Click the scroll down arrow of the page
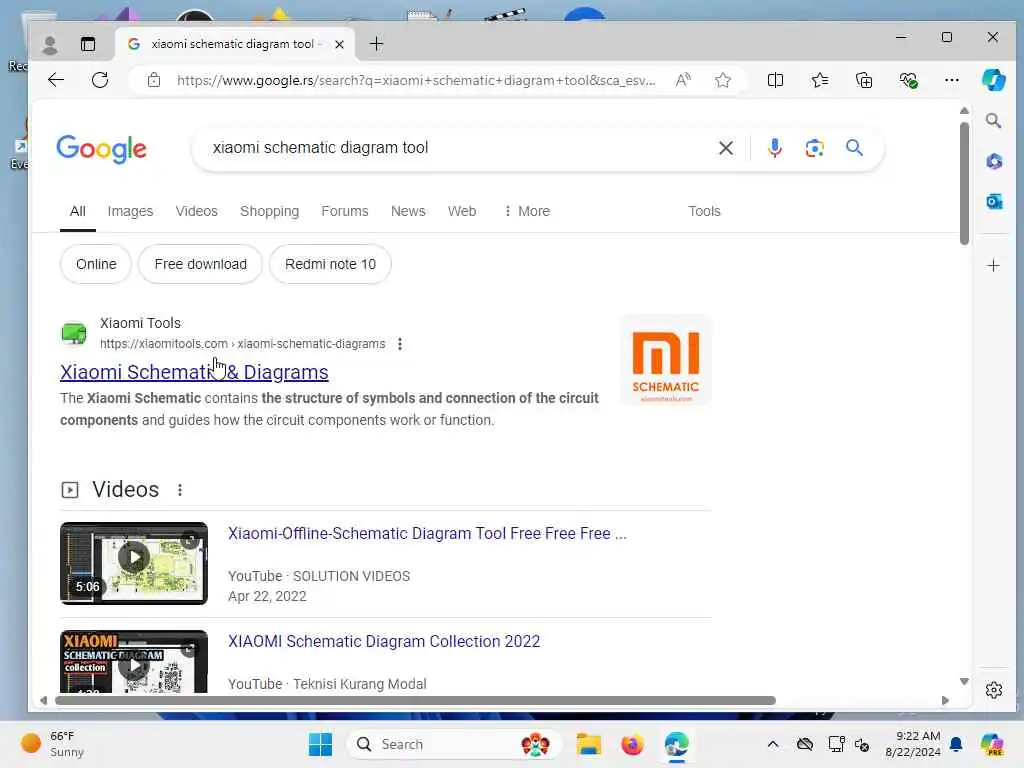Viewport: 1024px width, 768px height. [x=964, y=682]
